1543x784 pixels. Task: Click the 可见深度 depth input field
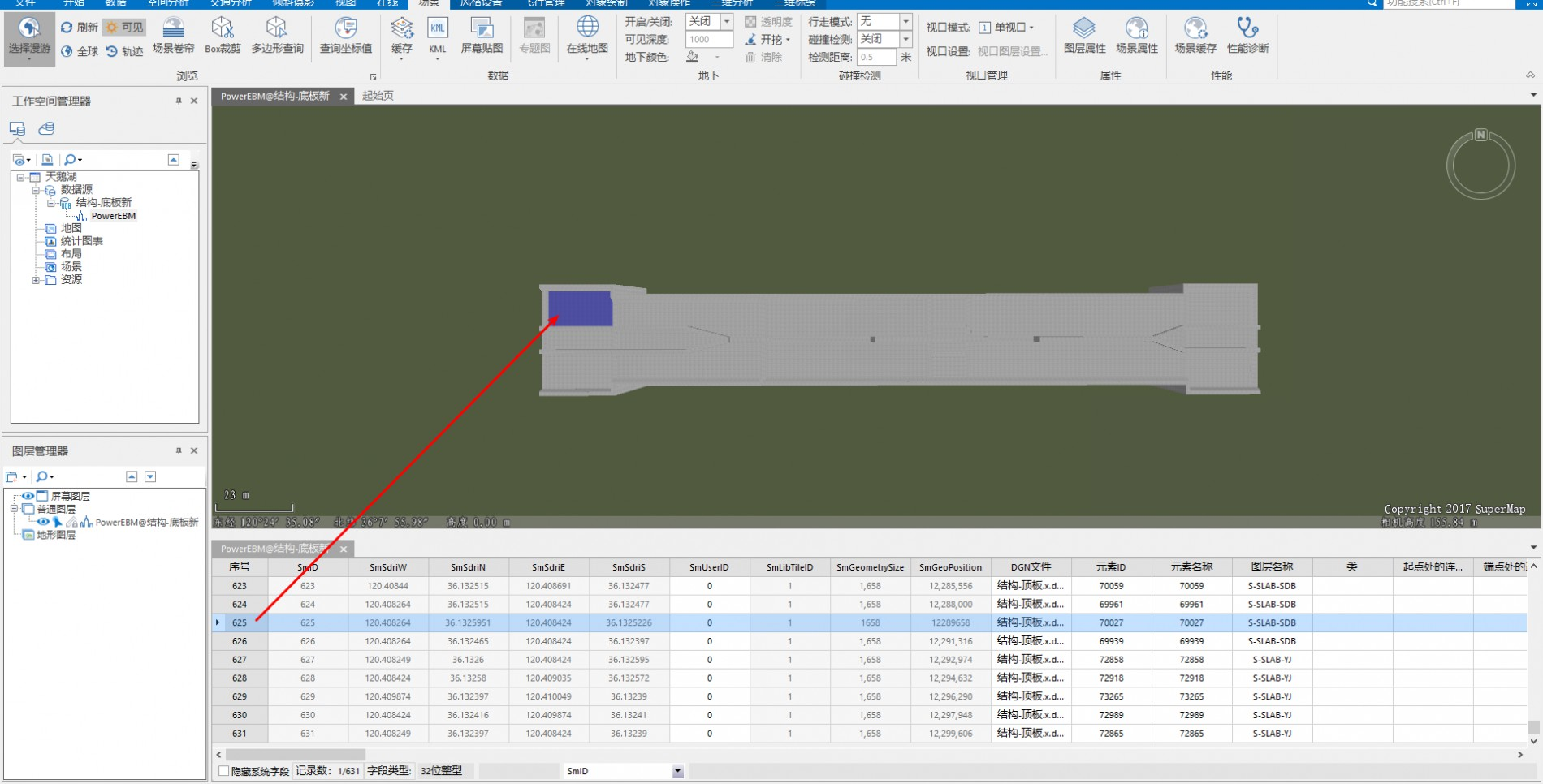click(709, 39)
